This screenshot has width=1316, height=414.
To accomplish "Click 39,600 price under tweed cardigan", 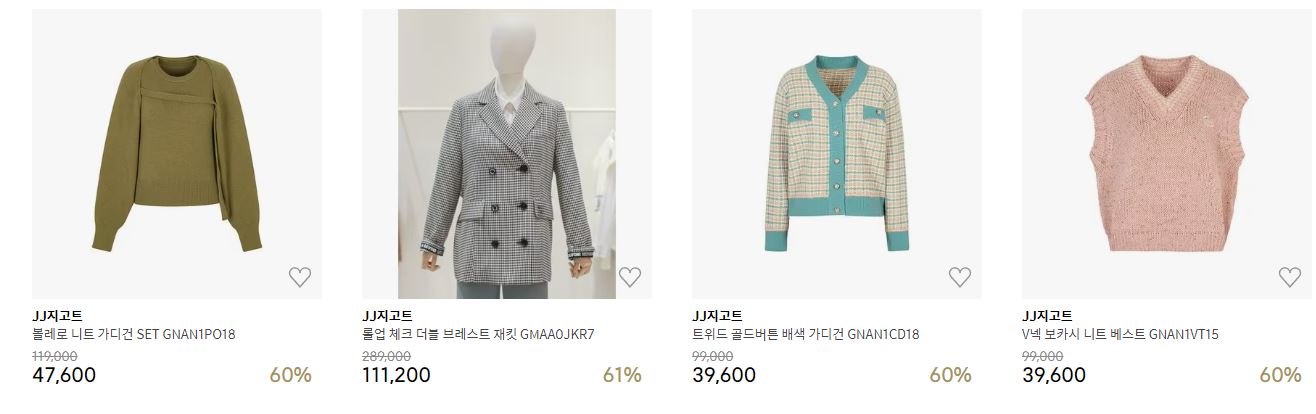I will pyautogui.click(x=724, y=375).
